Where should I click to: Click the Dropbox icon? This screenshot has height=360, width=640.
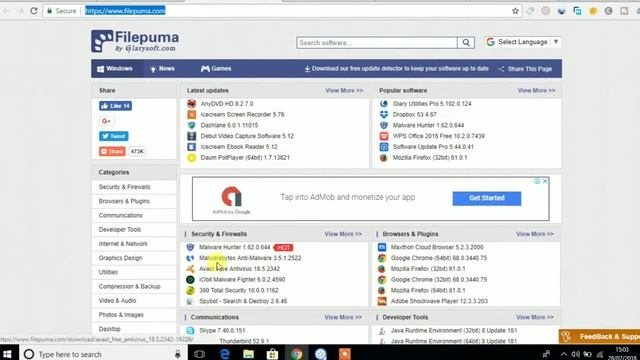click(384, 115)
